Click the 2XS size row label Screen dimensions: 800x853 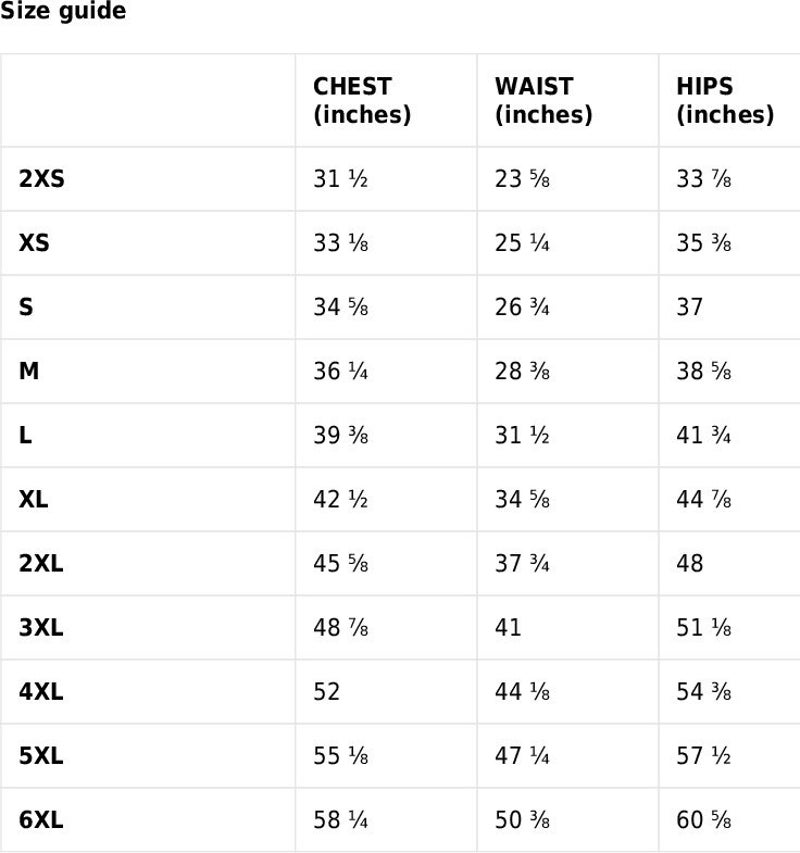pyautogui.click(x=41, y=179)
